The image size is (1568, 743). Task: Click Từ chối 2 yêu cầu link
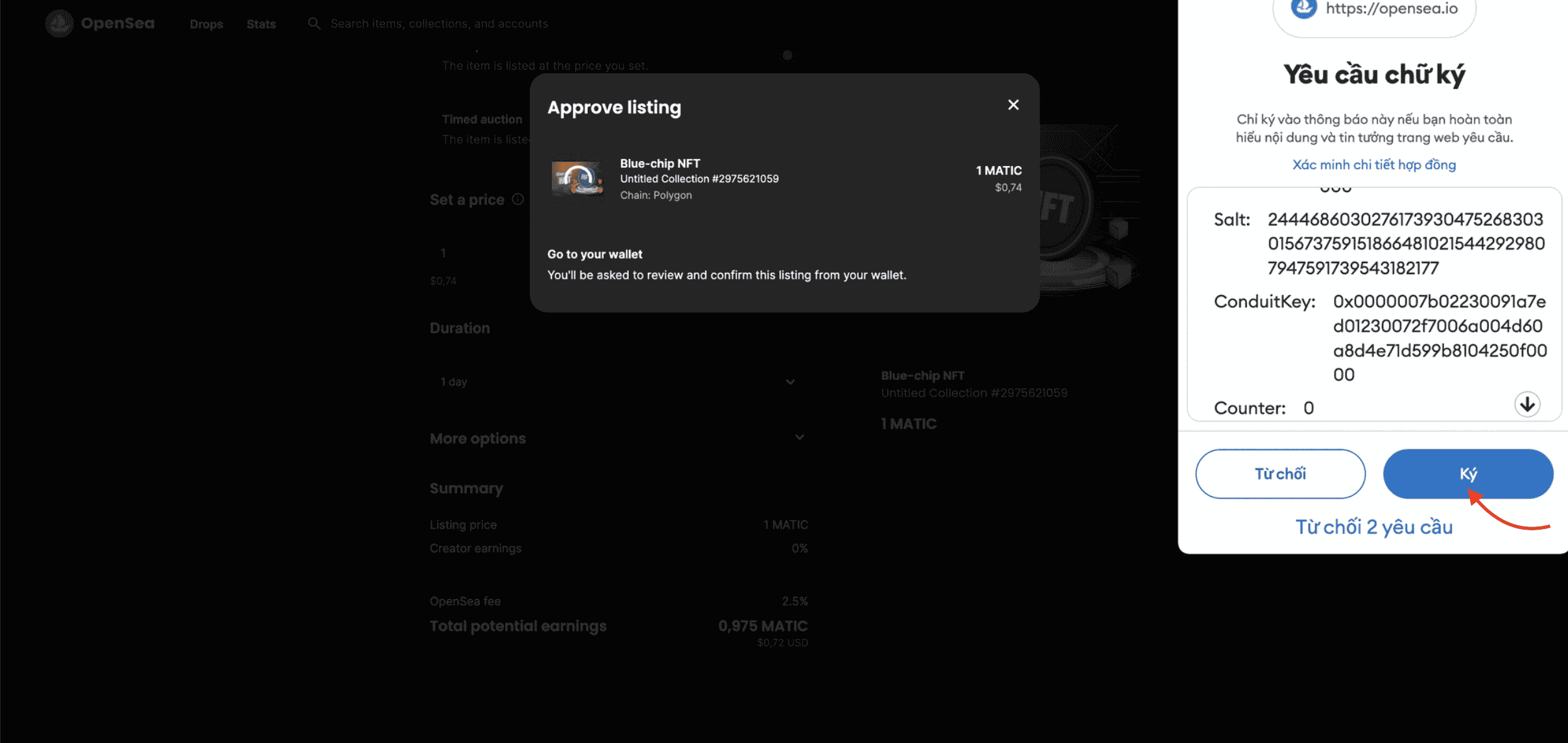[1373, 527]
